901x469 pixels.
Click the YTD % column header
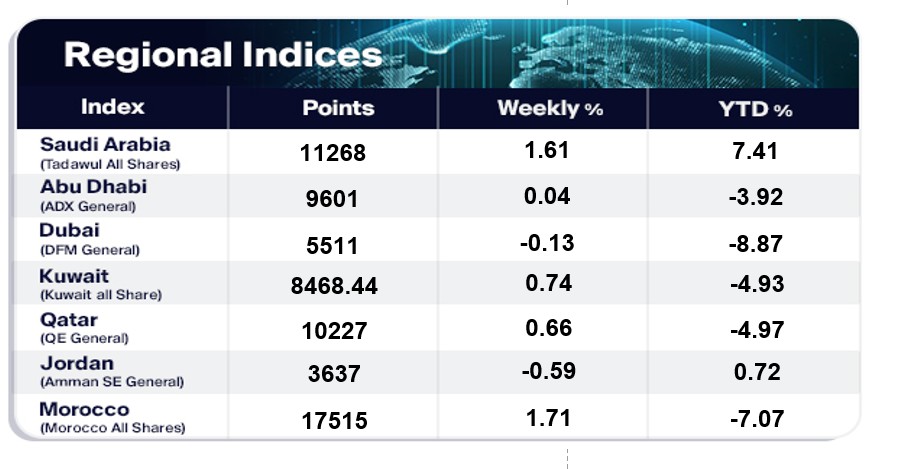pyautogui.click(x=756, y=109)
